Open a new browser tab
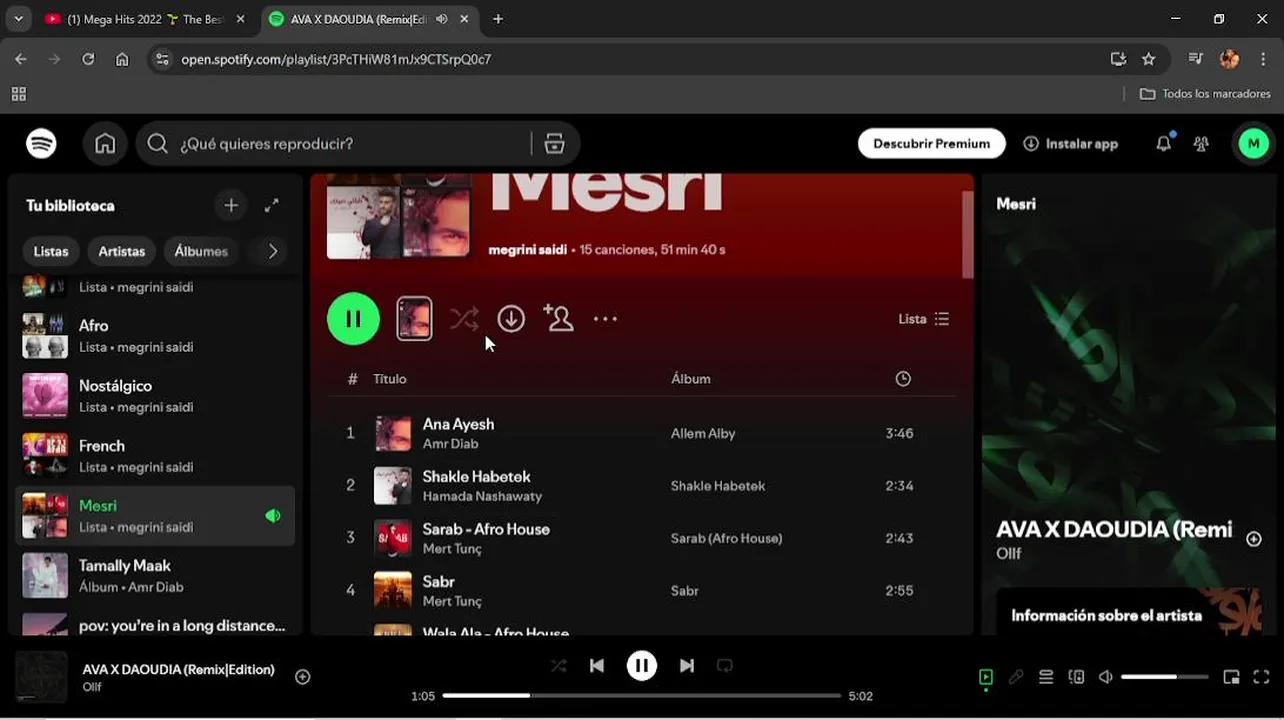The height and width of the screenshot is (720, 1284). point(498,19)
